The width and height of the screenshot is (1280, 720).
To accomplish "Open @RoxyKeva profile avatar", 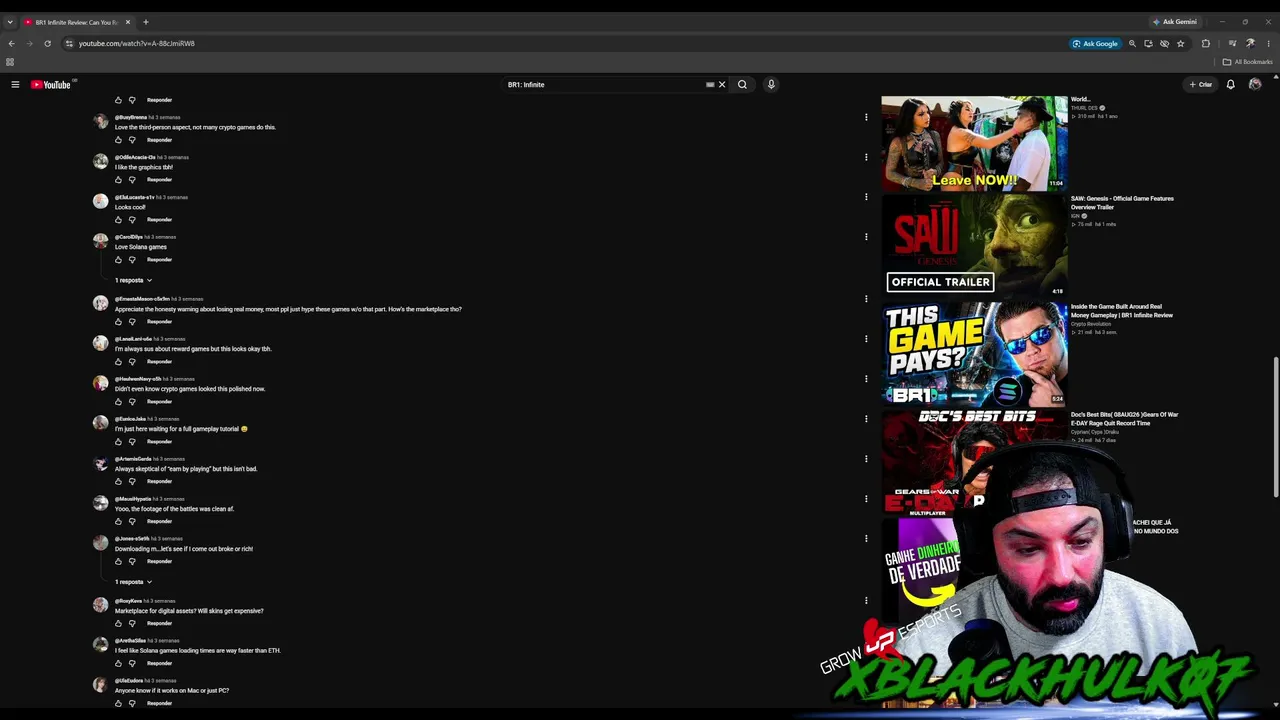I will [x=100, y=605].
